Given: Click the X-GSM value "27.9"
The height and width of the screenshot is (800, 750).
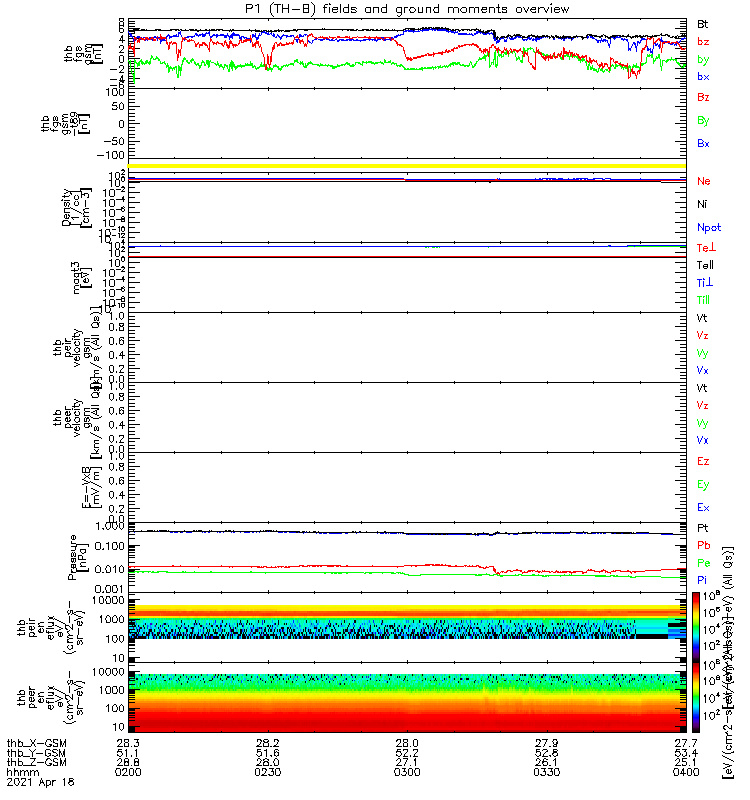Looking at the screenshot, I should point(546,743).
